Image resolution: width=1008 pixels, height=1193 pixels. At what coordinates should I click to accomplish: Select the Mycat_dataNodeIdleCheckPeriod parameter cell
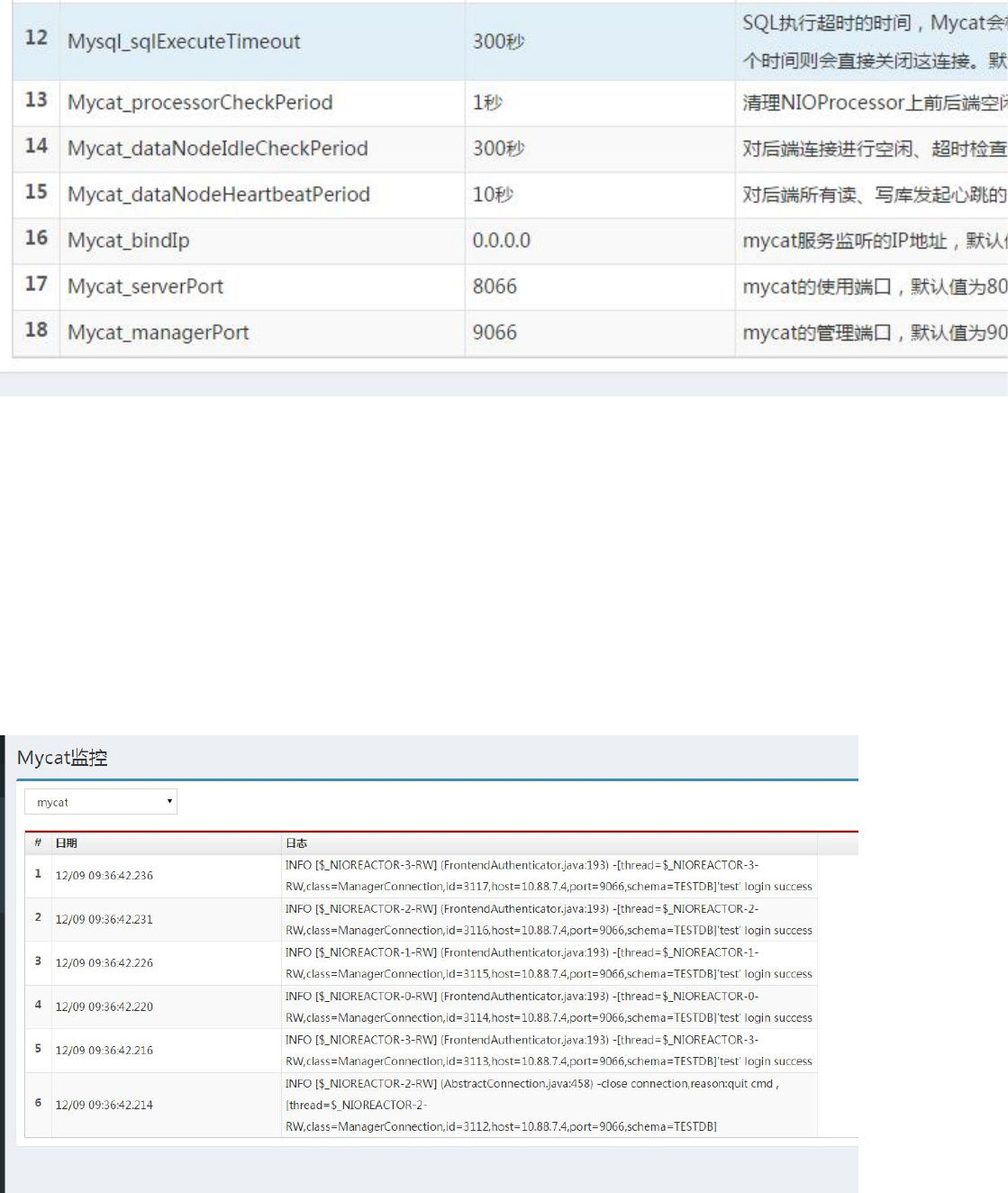pos(262,149)
